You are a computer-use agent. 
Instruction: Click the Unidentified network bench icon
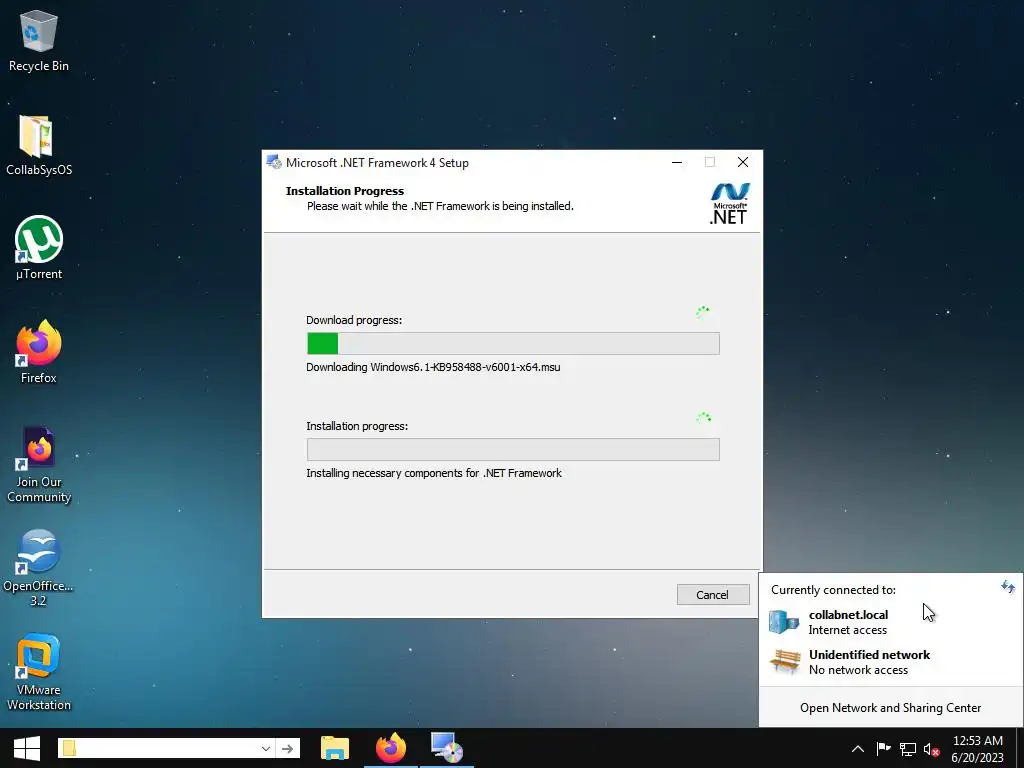coord(784,661)
